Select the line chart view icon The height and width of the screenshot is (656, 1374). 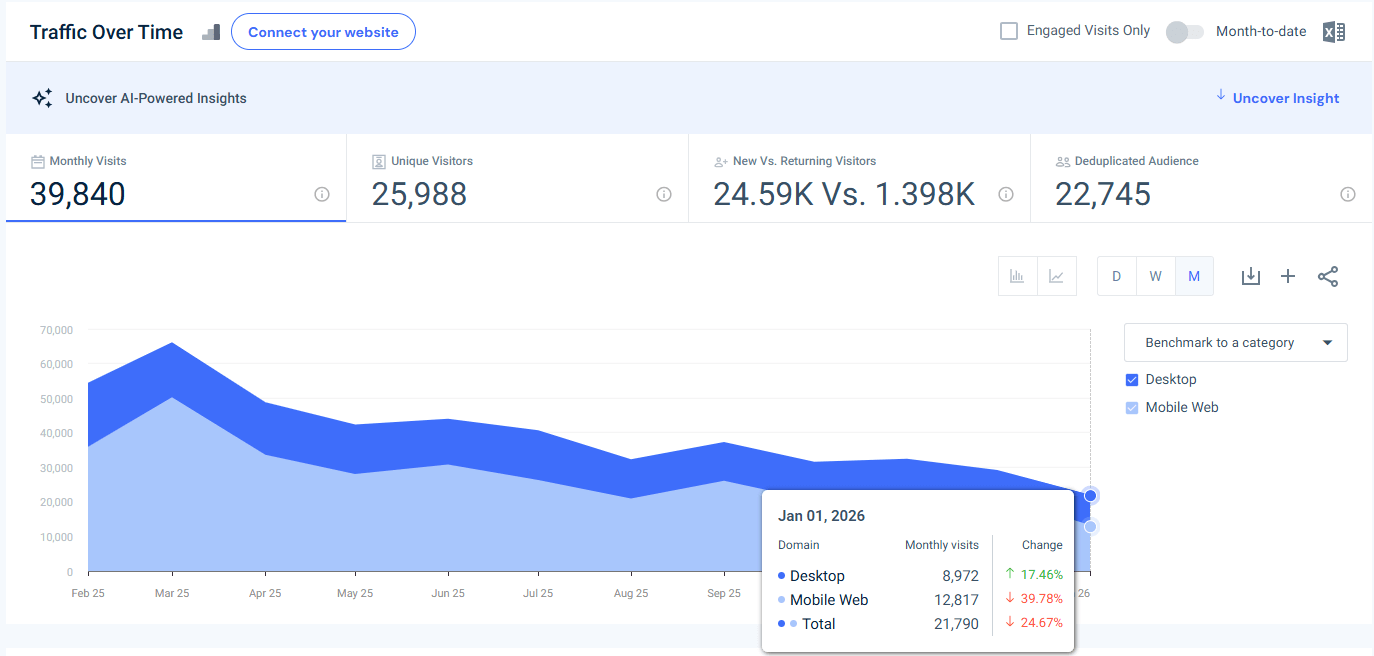tap(1056, 276)
